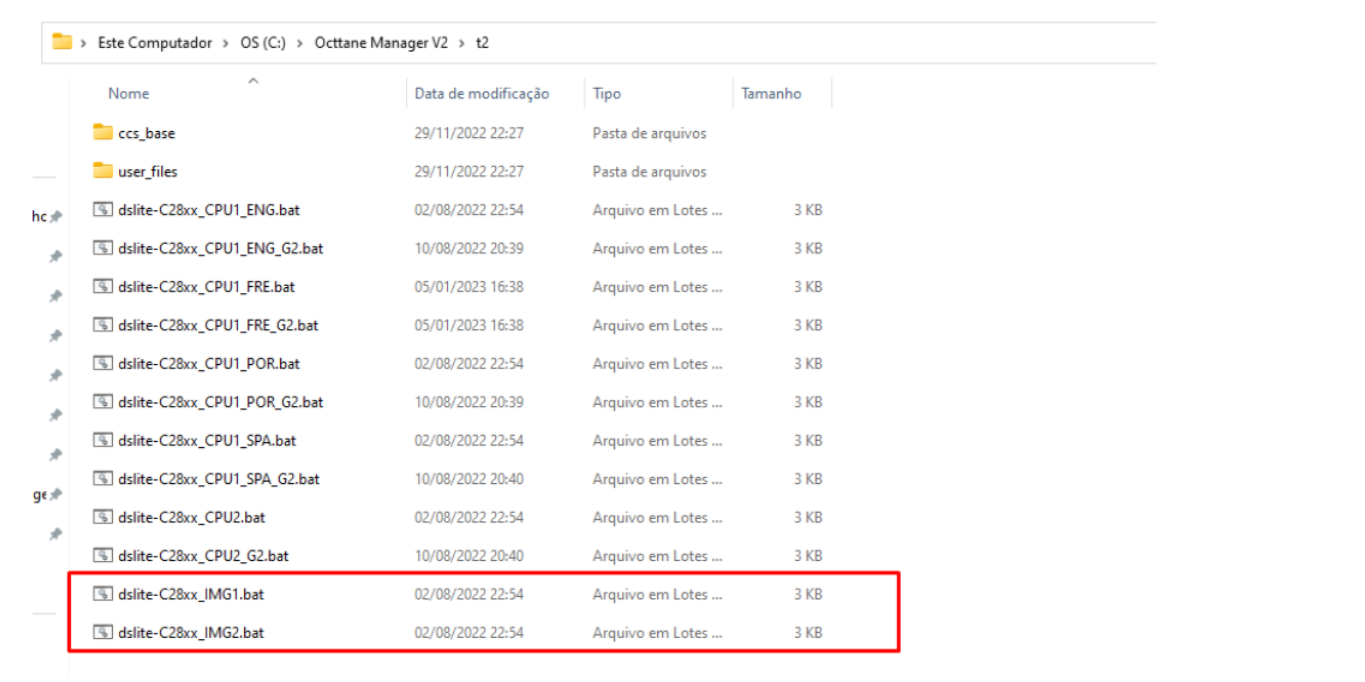
Task: Expand the chevron after Este Computador
Action: pos(227,43)
